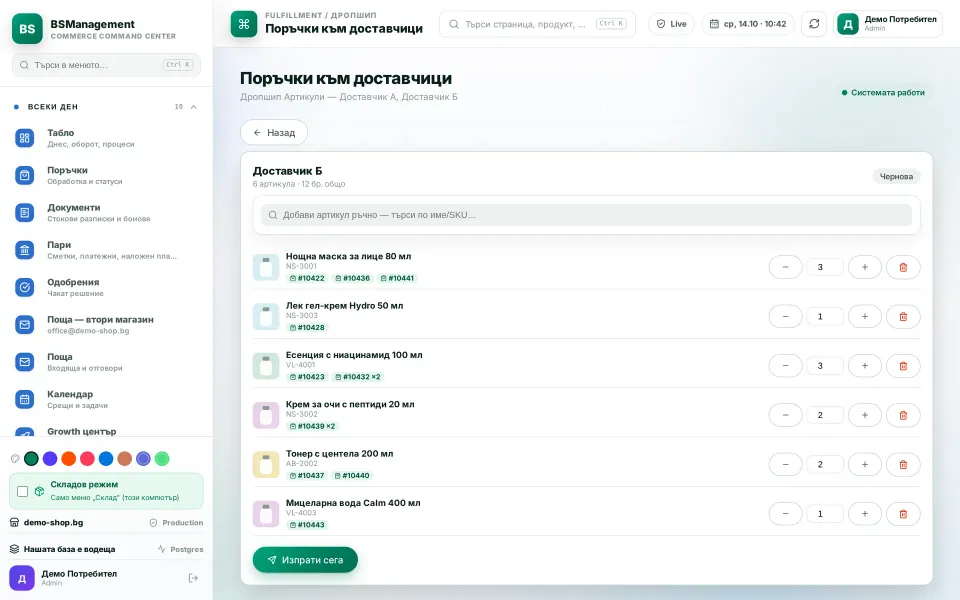Open order tag #10428
This screenshot has height=600, width=960.
307,328
